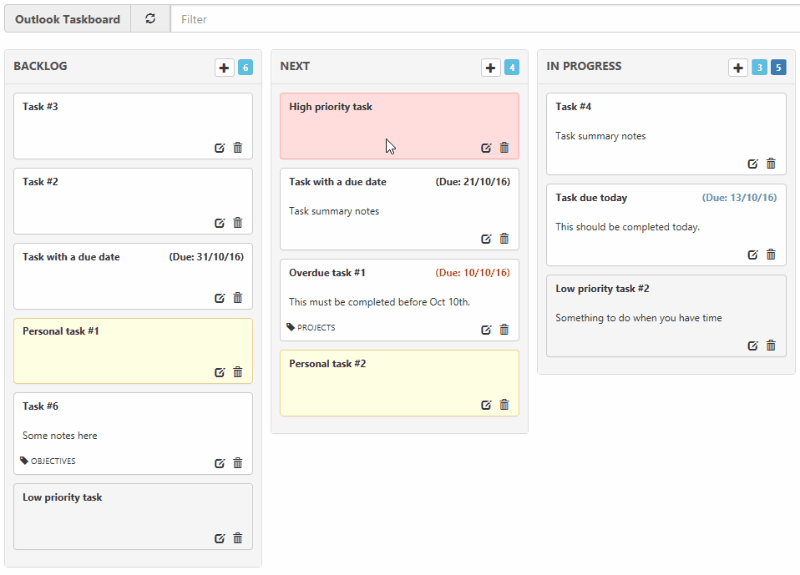Select the Task #2 title
Screen dimensions: 800x575
[40, 182]
